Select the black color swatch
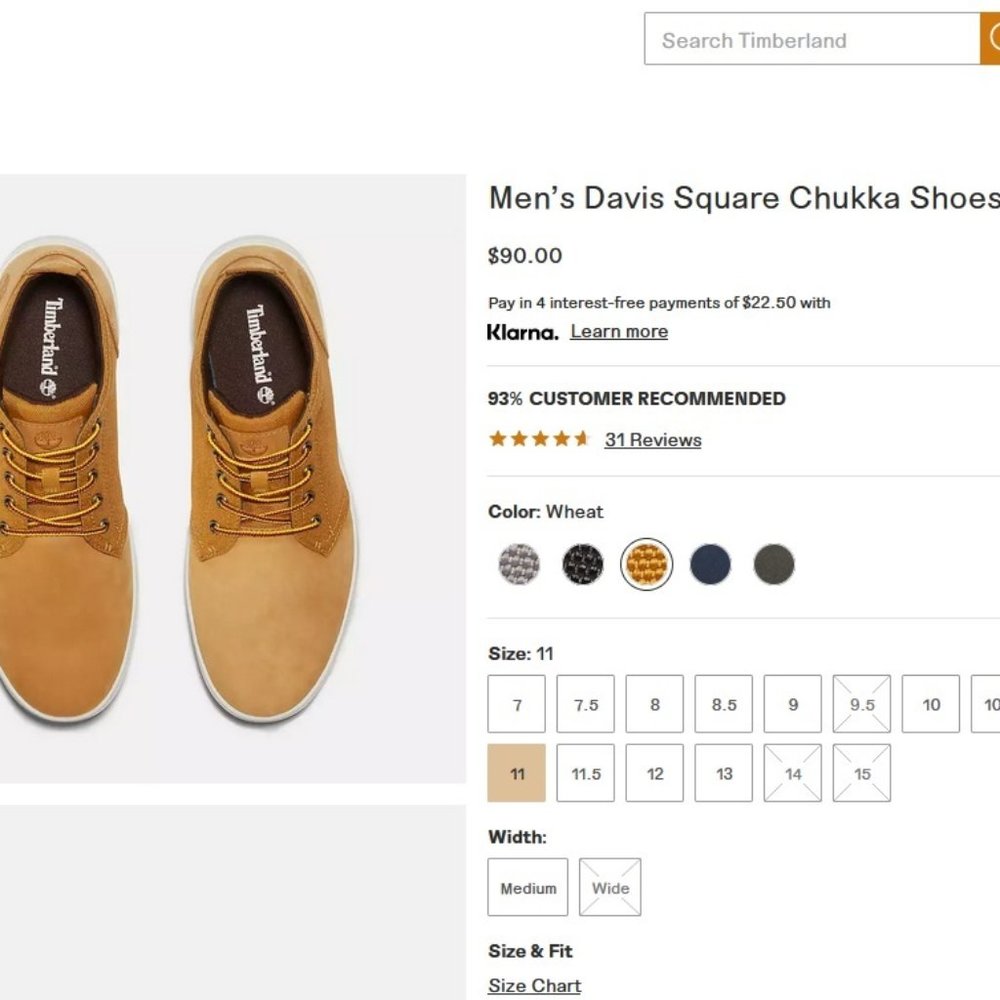 pyautogui.click(x=582, y=563)
